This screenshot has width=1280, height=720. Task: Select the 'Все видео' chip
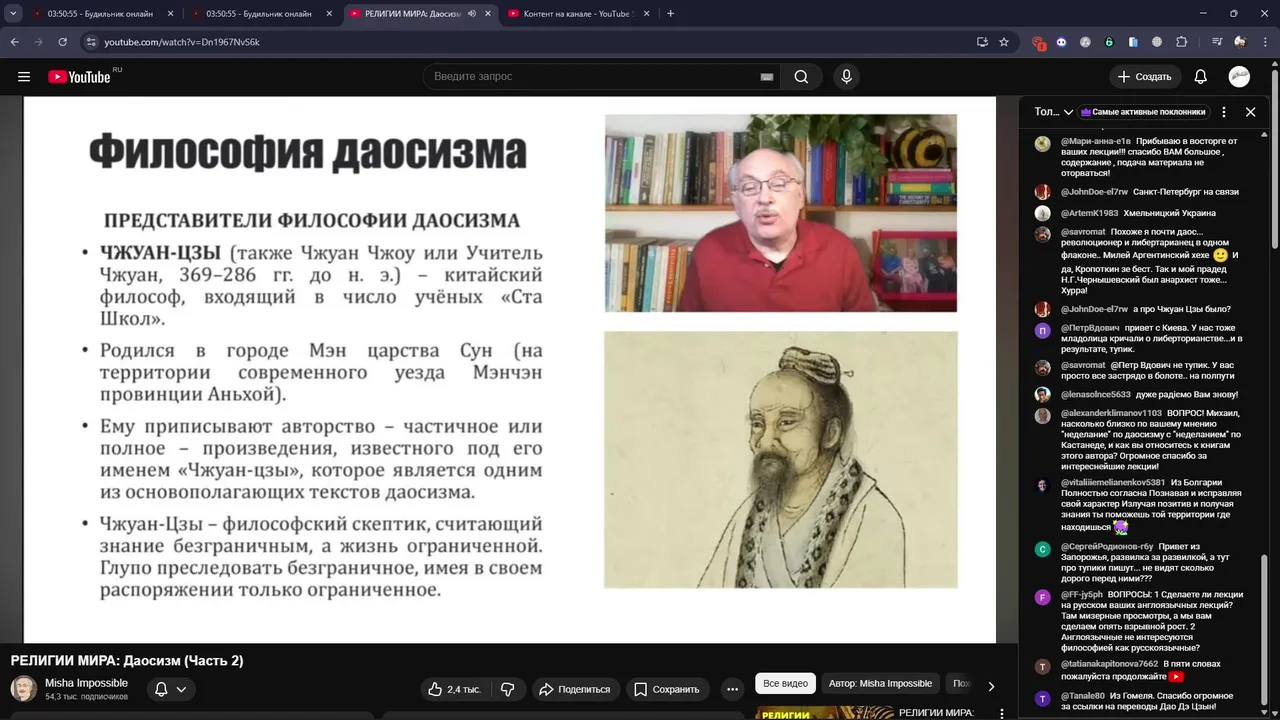(x=785, y=683)
